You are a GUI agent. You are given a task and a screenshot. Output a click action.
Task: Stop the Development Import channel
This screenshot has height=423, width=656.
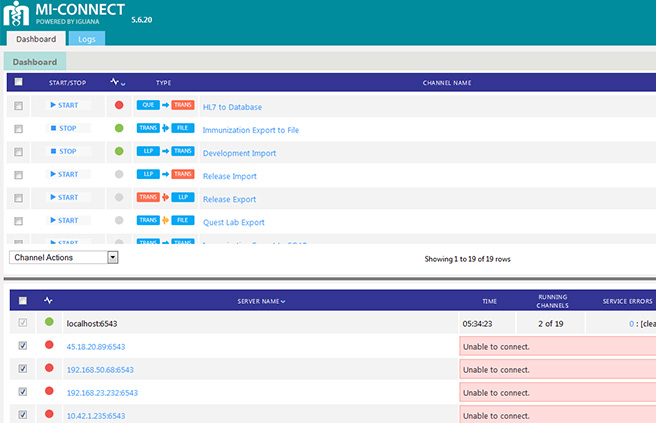(62, 152)
